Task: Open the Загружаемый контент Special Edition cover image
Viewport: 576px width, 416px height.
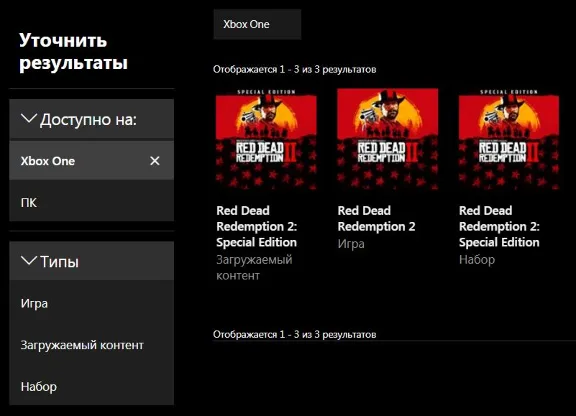Action: [266, 139]
